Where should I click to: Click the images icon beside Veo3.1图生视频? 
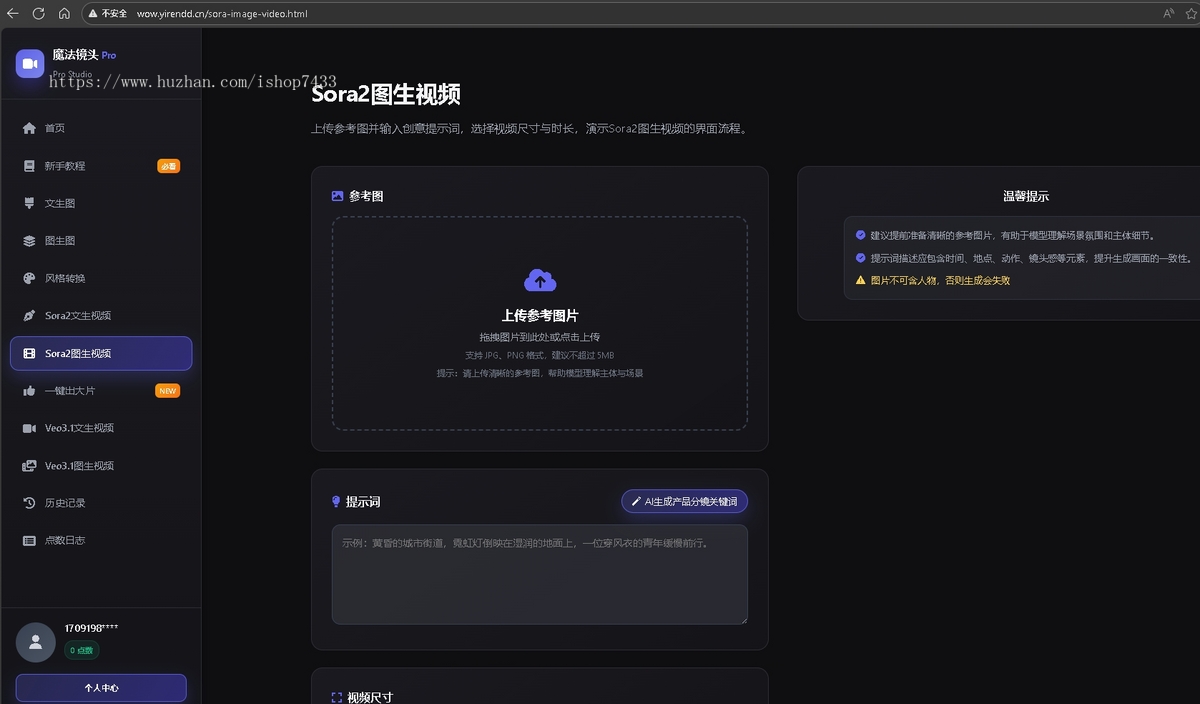click(29, 466)
